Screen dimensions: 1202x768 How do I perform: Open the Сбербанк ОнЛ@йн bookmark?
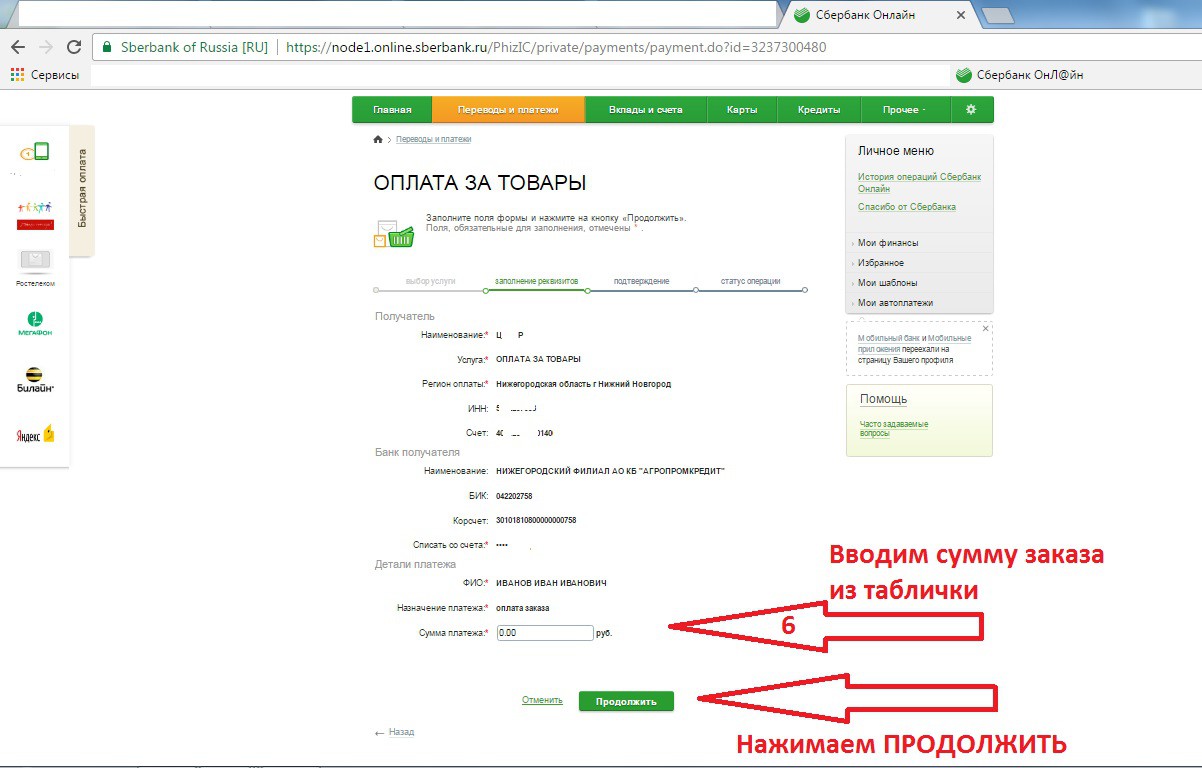[1019, 75]
